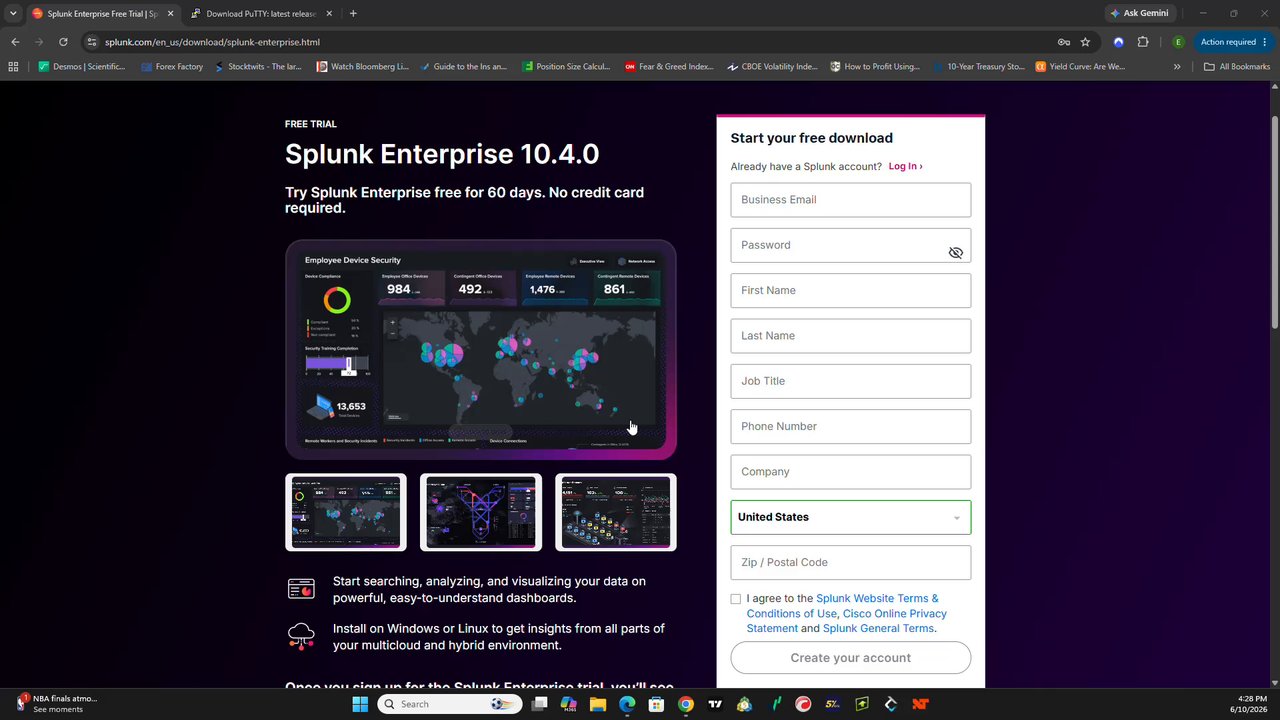Image resolution: width=1280 pixels, height=720 pixels.
Task: Open the NBA finals news widget
Action: pos(57,704)
